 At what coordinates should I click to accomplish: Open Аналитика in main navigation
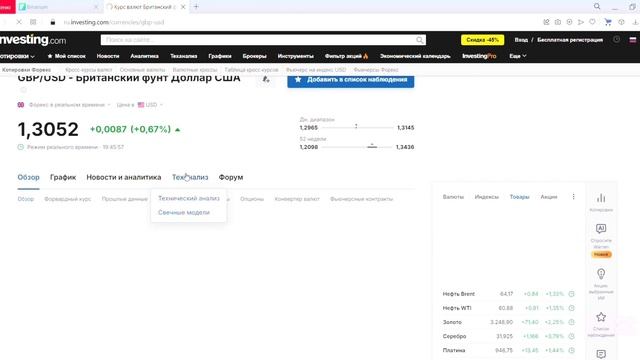[x=144, y=56]
